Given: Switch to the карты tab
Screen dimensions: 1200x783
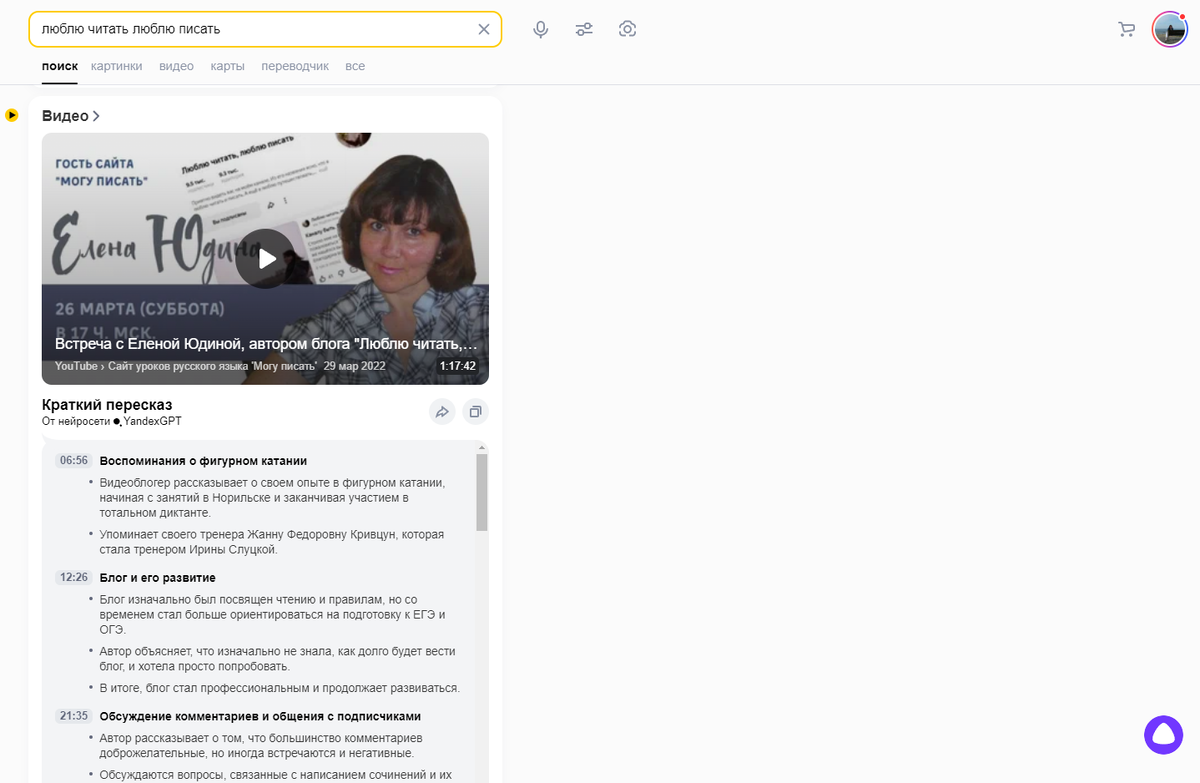Looking at the screenshot, I should [227, 66].
